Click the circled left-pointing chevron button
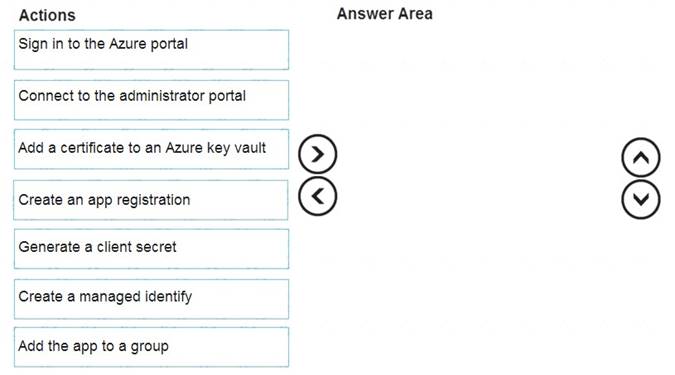675x375 pixels. [317, 196]
